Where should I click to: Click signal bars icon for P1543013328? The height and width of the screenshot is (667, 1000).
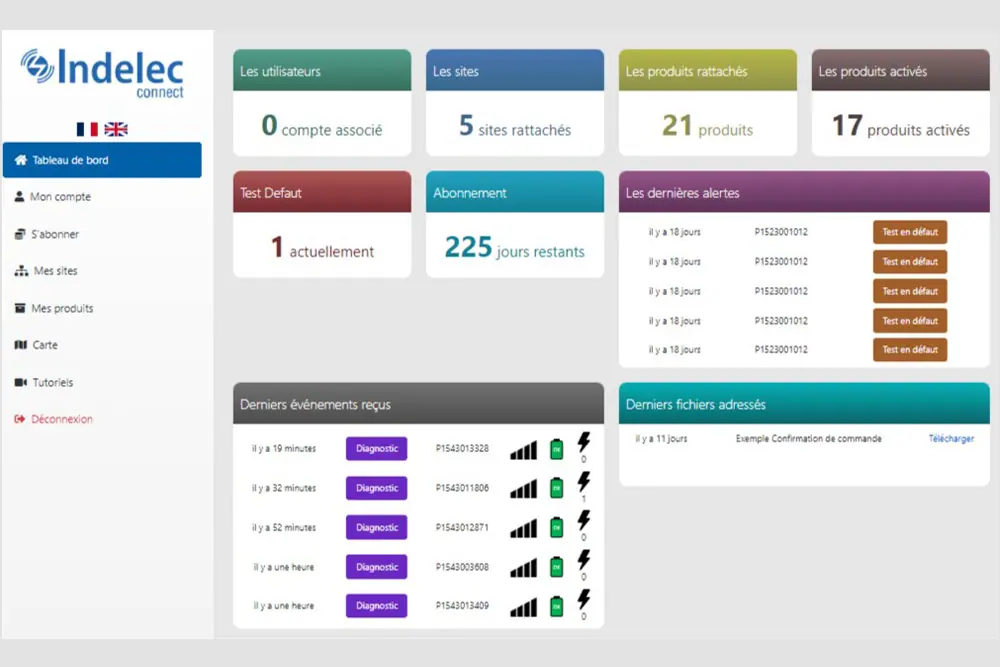pyautogui.click(x=523, y=450)
